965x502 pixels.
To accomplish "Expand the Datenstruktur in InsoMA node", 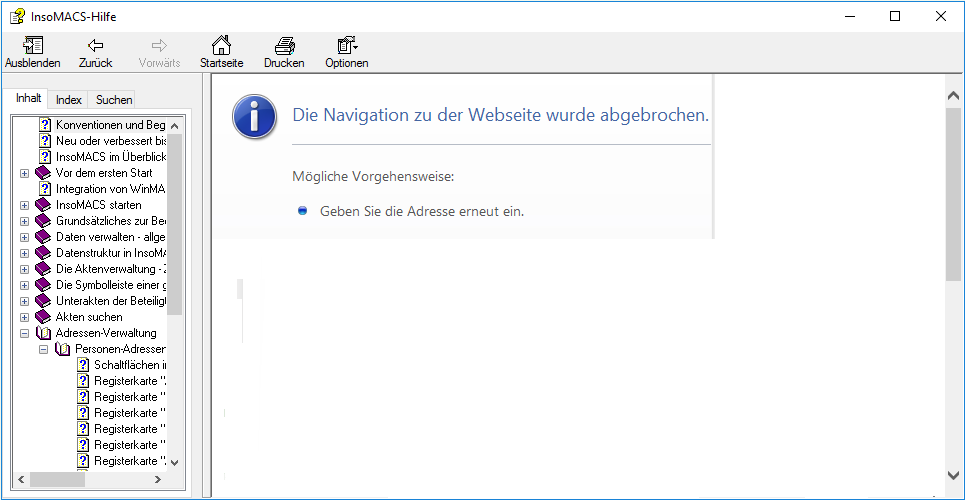I will [24, 253].
